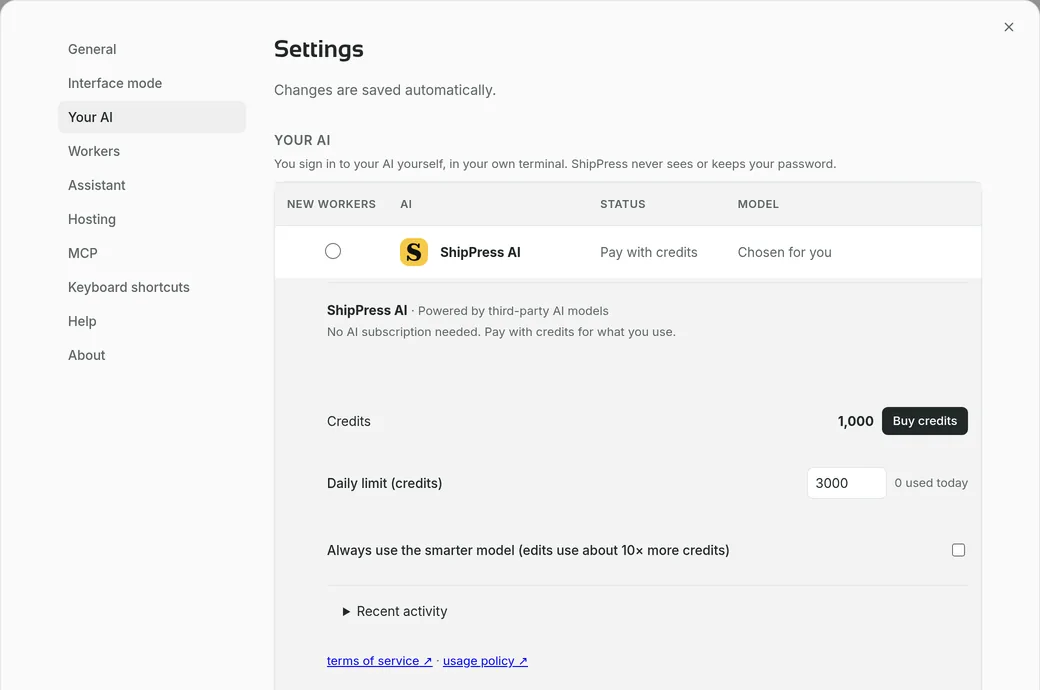This screenshot has width=1040, height=690.
Task: Click the No AI subscription needed description
Action: point(501,332)
